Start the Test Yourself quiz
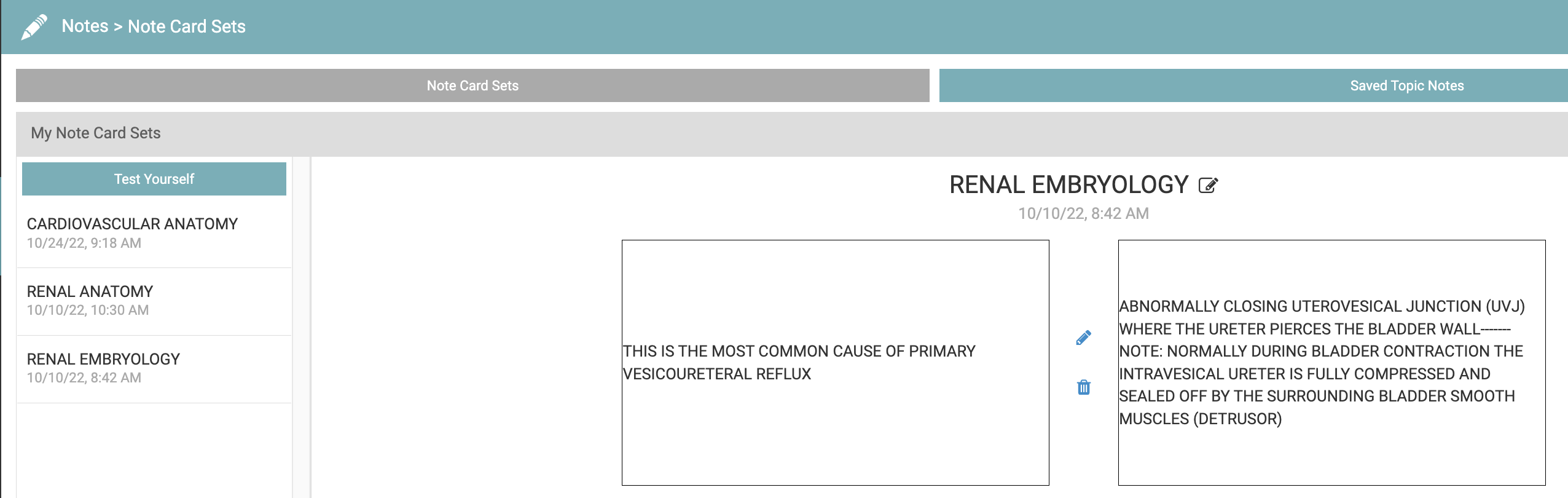This screenshot has height=498, width=1568. (154, 179)
